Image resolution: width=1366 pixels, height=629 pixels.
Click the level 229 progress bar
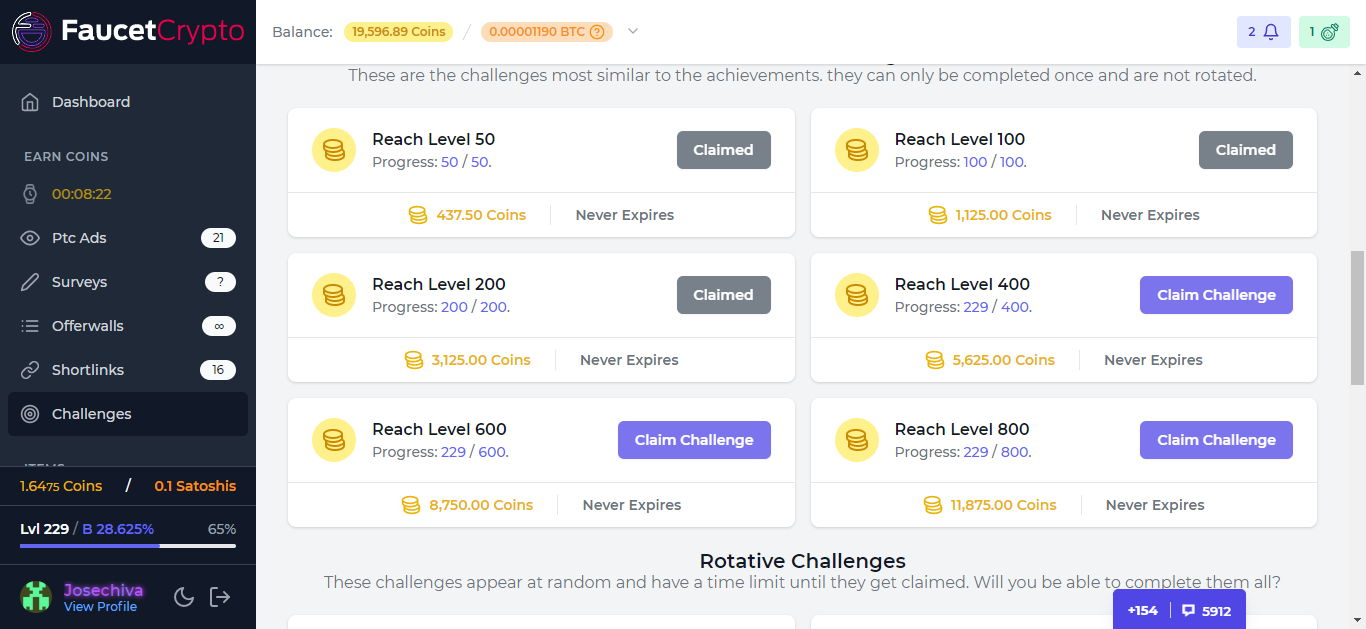click(x=128, y=546)
